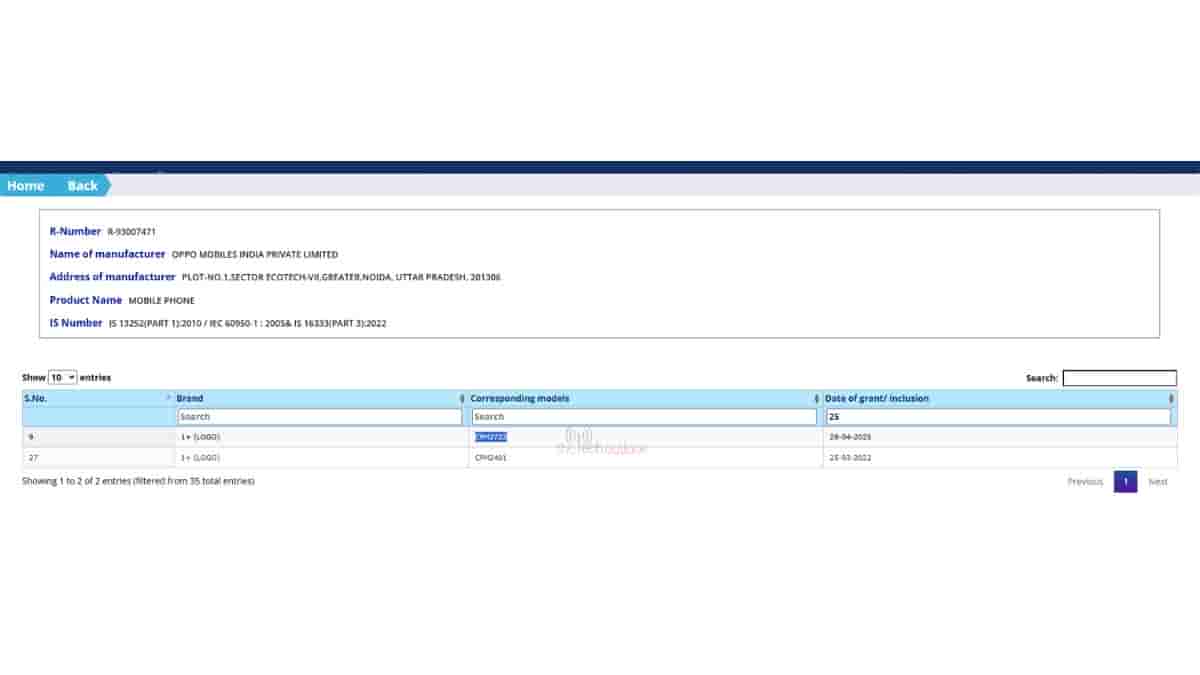Sort by Date of grant/inclusion arrow
The width and height of the screenshot is (1200, 675).
[x=1170, y=399]
